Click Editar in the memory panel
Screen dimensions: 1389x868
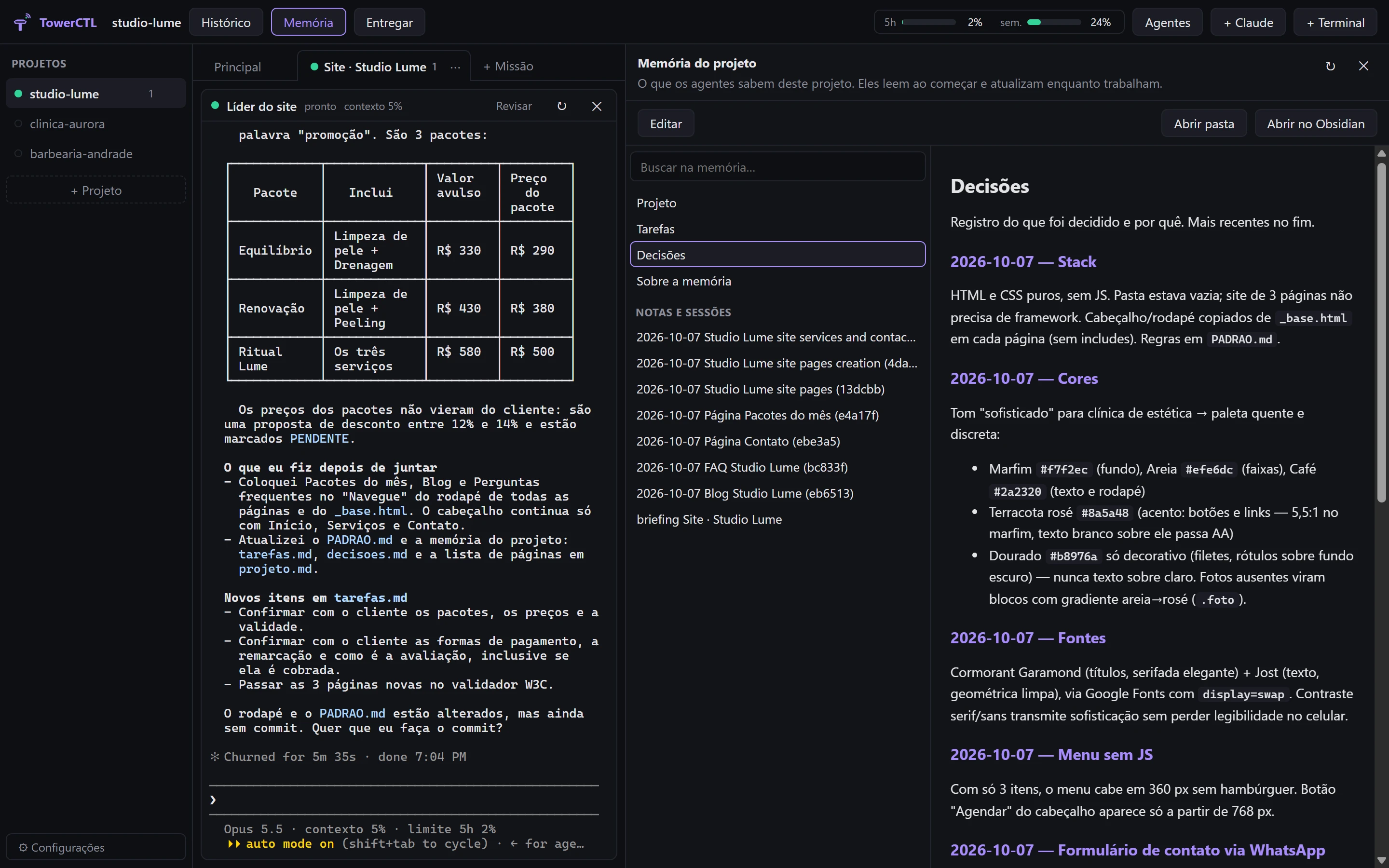click(666, 123)
